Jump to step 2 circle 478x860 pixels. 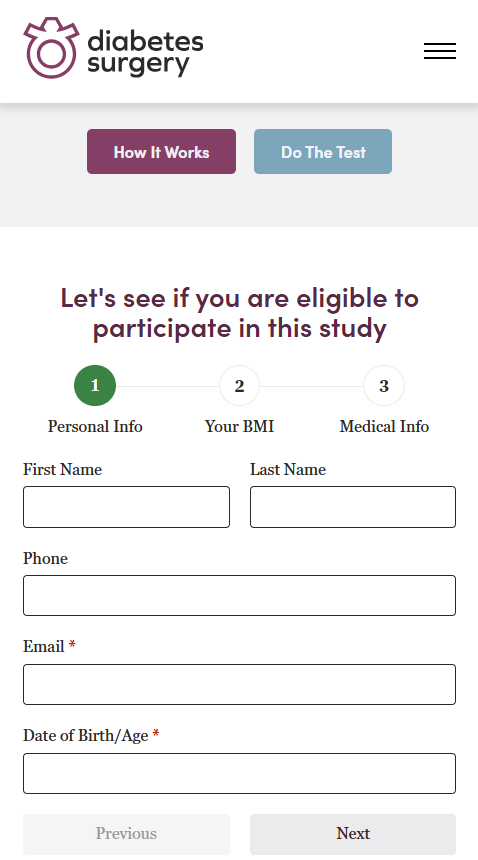tap(240, 386)
